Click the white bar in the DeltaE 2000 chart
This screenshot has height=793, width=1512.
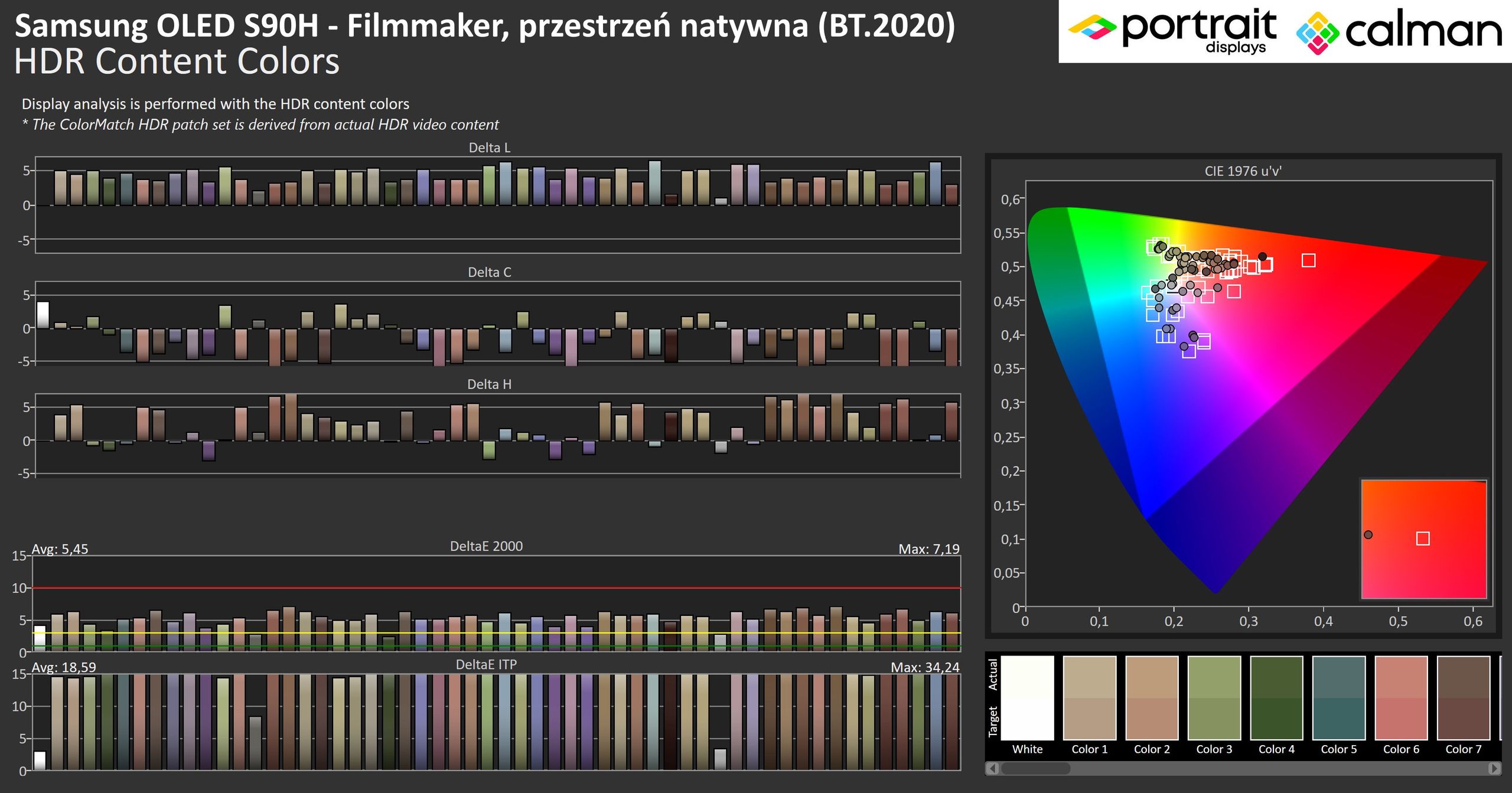[40, 639]
